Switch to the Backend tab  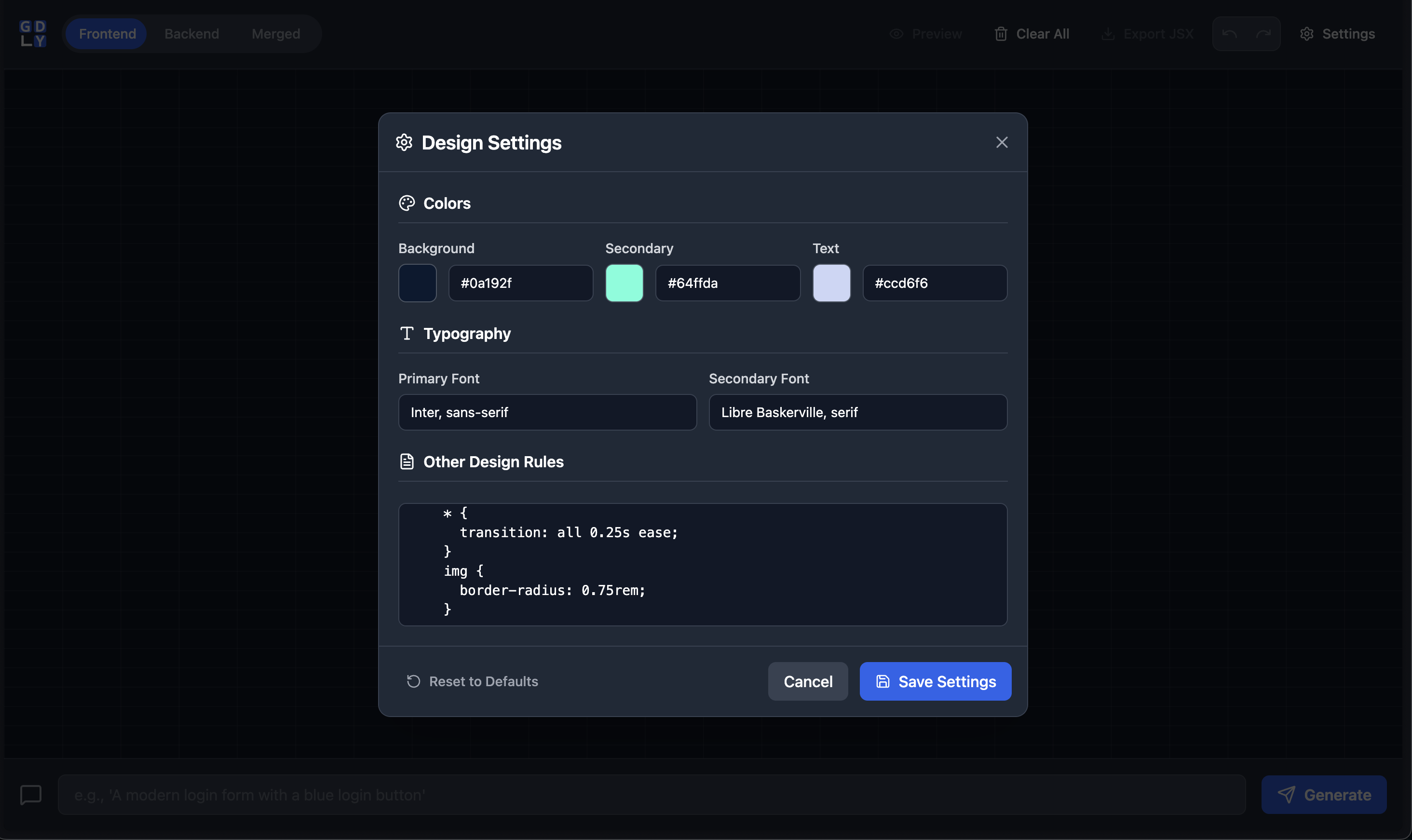click(x=191, y=34)
